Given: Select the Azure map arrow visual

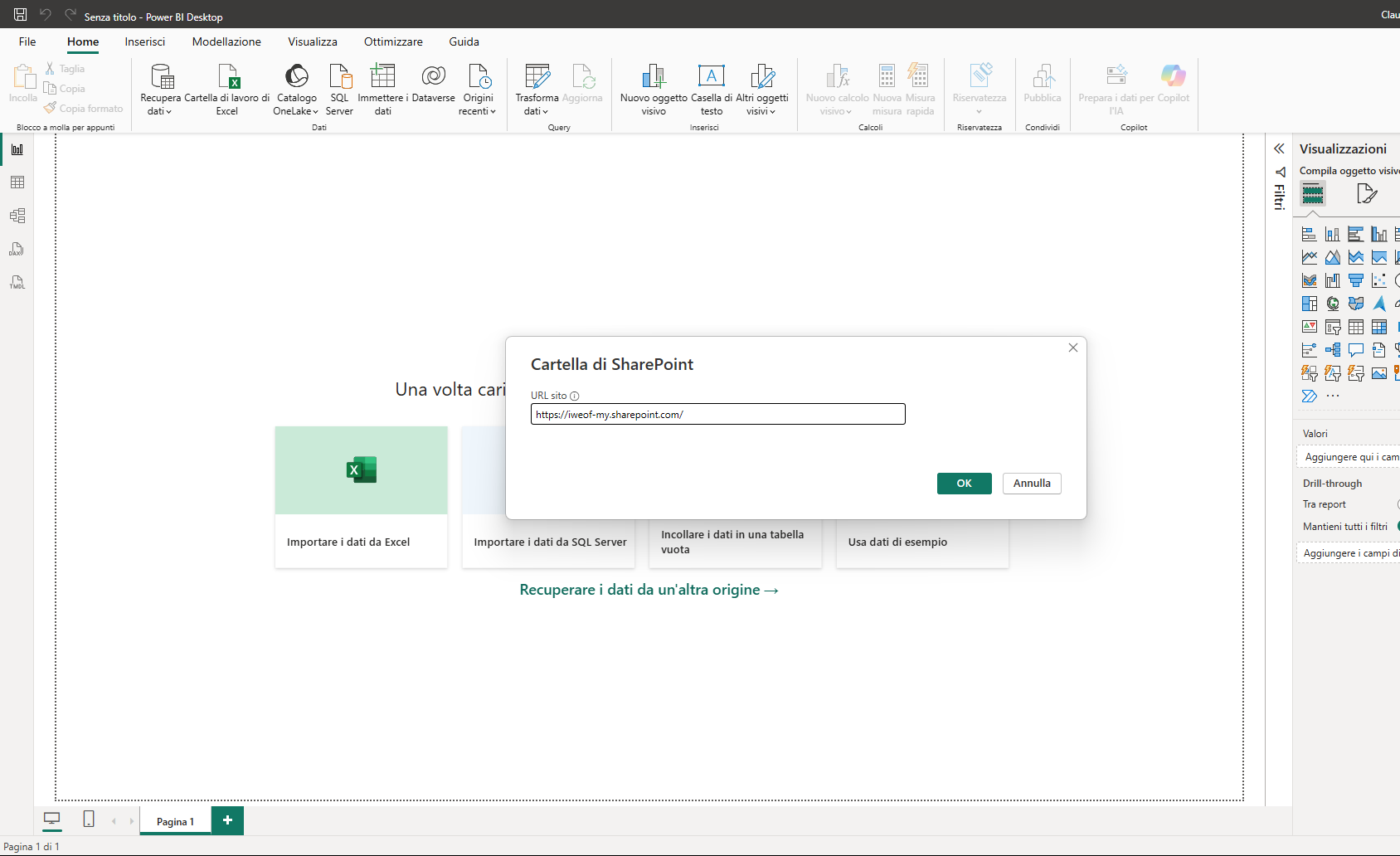Looking at the screenshot, I should [1379, 304].
